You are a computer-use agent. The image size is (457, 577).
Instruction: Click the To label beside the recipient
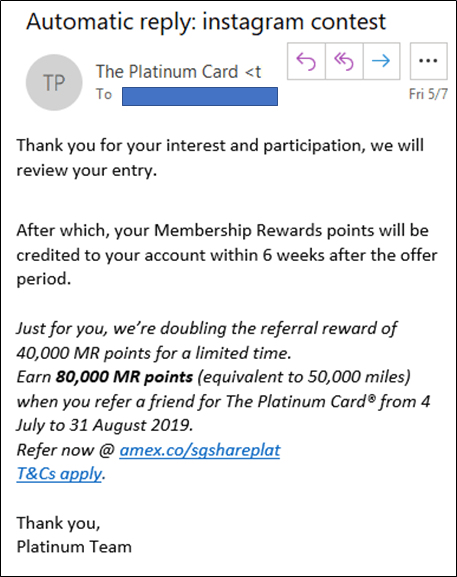click(104, 94)
